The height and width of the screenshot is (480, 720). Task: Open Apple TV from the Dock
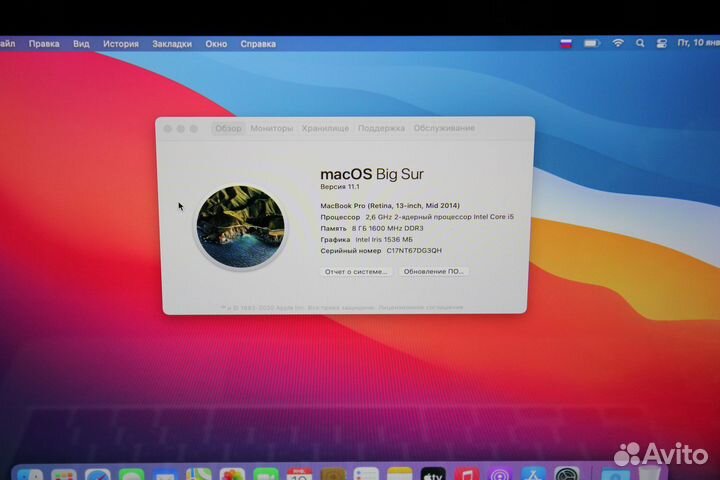pyautogui.click(x=433, y=474)
